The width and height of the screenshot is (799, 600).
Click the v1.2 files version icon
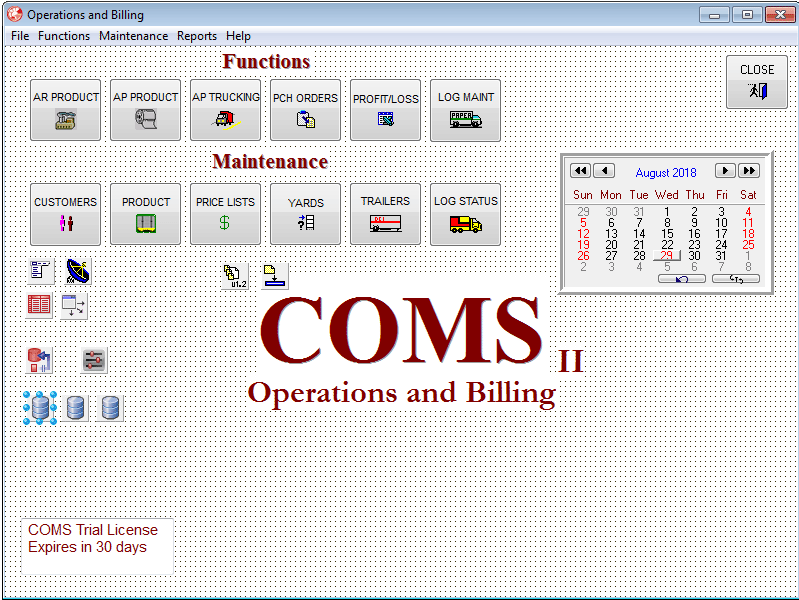(x=235, y=276)
